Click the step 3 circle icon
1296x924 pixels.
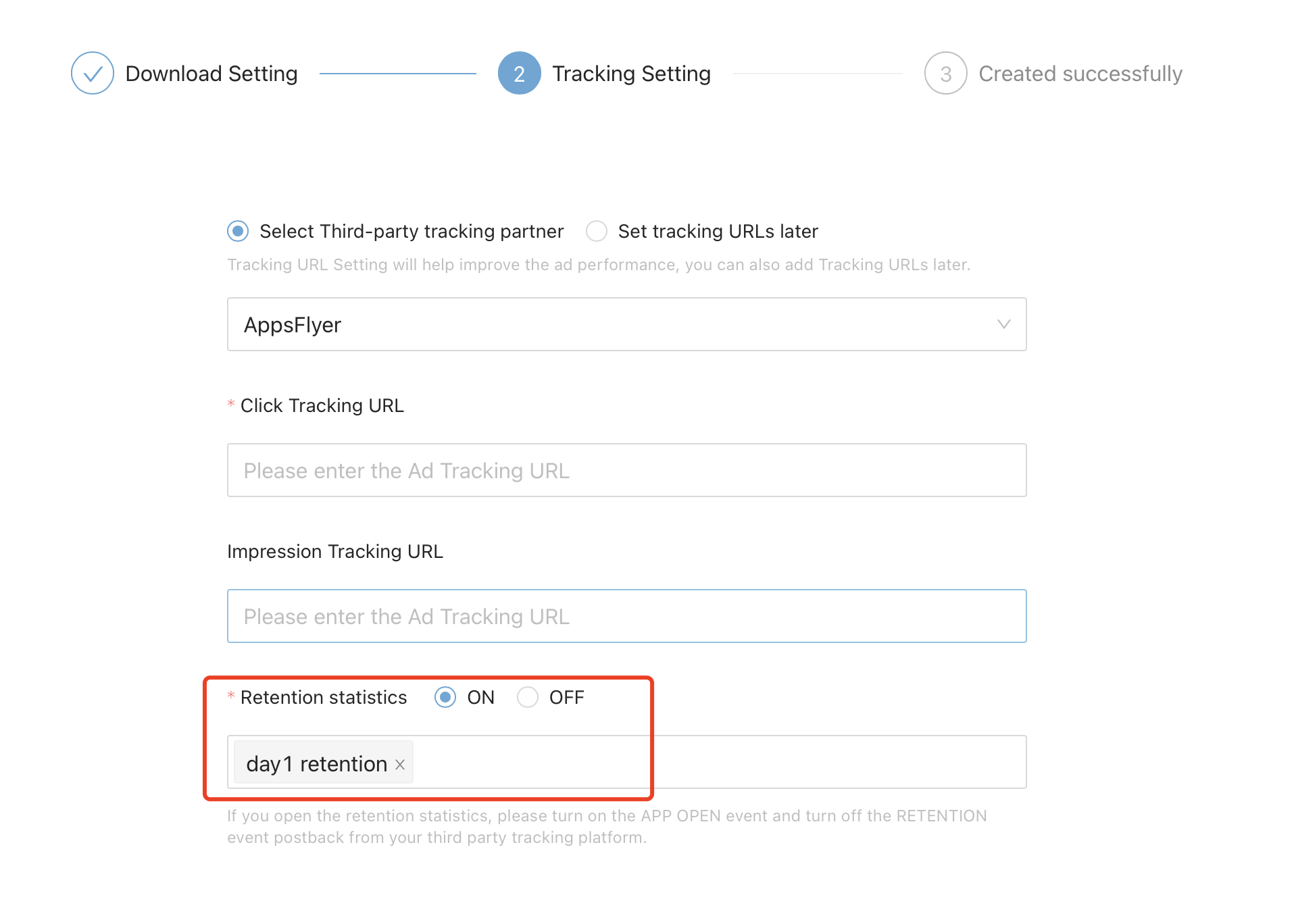click(x=945, y=73)
